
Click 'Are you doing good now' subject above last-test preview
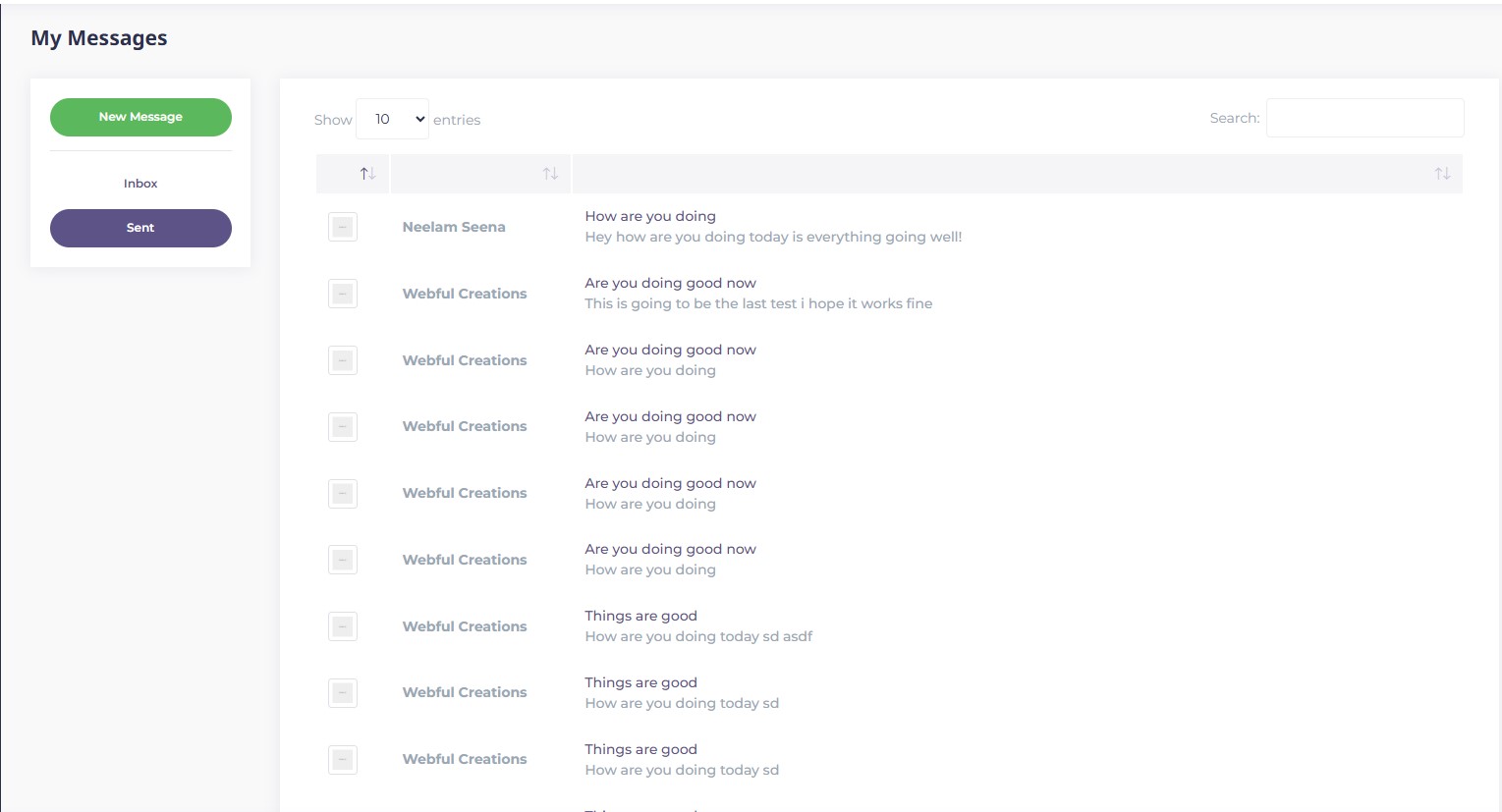point(670,283)
